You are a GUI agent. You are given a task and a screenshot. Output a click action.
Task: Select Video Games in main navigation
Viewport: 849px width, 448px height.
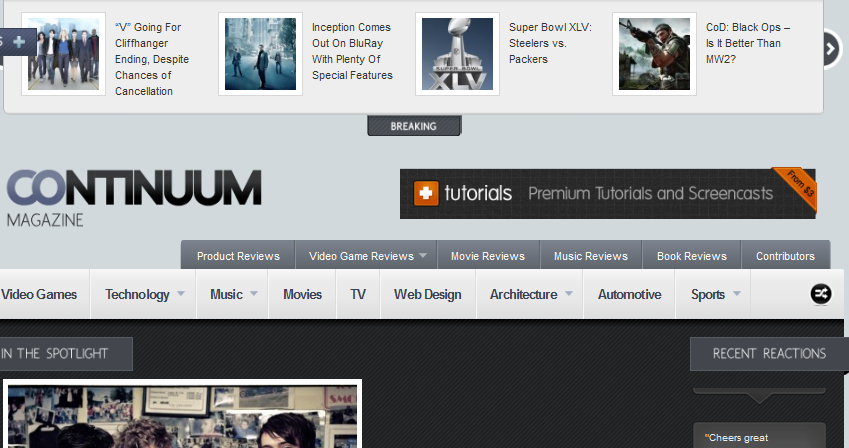click(x=39, y=294)
